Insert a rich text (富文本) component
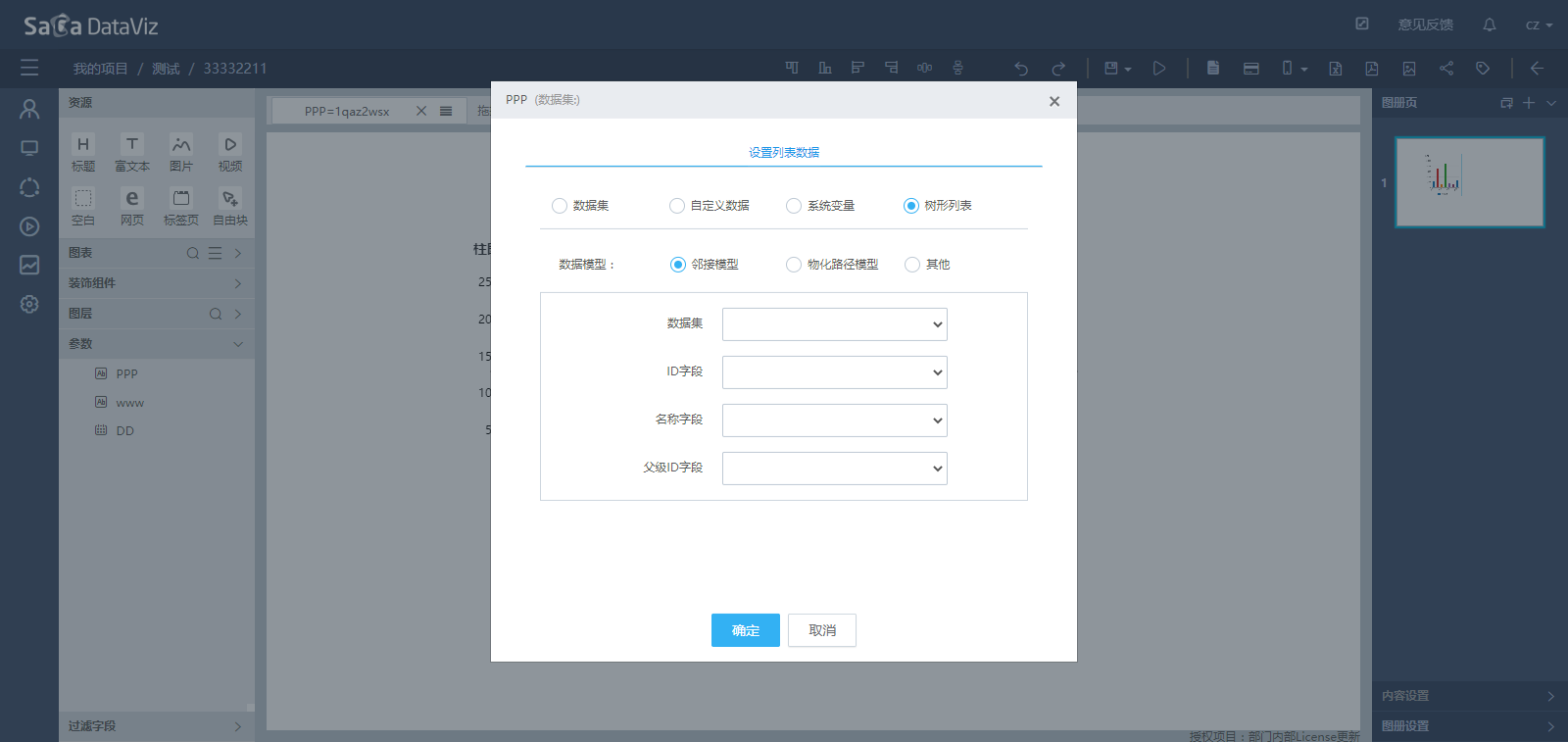1568x742 pixels. click(132, 153)
